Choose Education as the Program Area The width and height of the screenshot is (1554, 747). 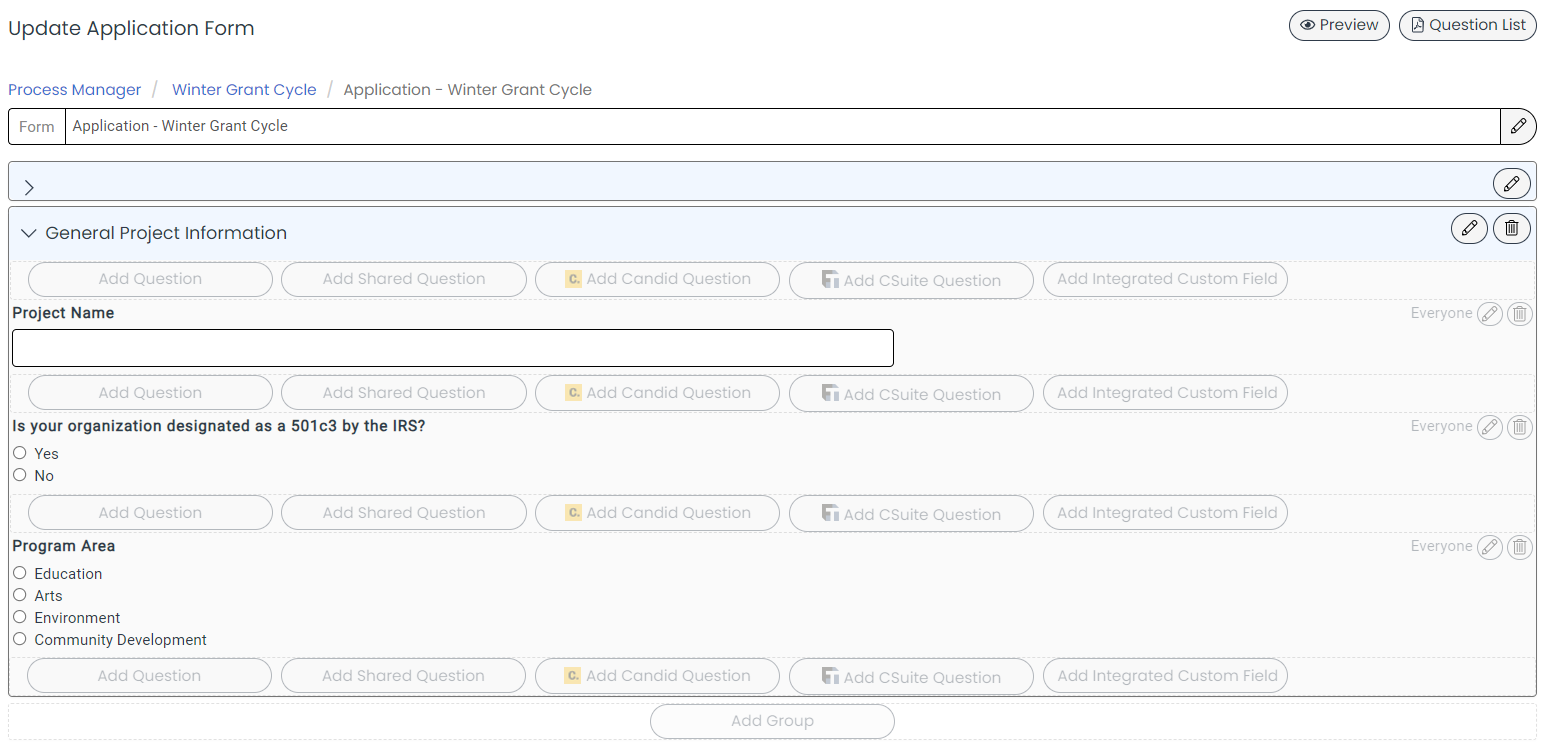pos(19,572)
